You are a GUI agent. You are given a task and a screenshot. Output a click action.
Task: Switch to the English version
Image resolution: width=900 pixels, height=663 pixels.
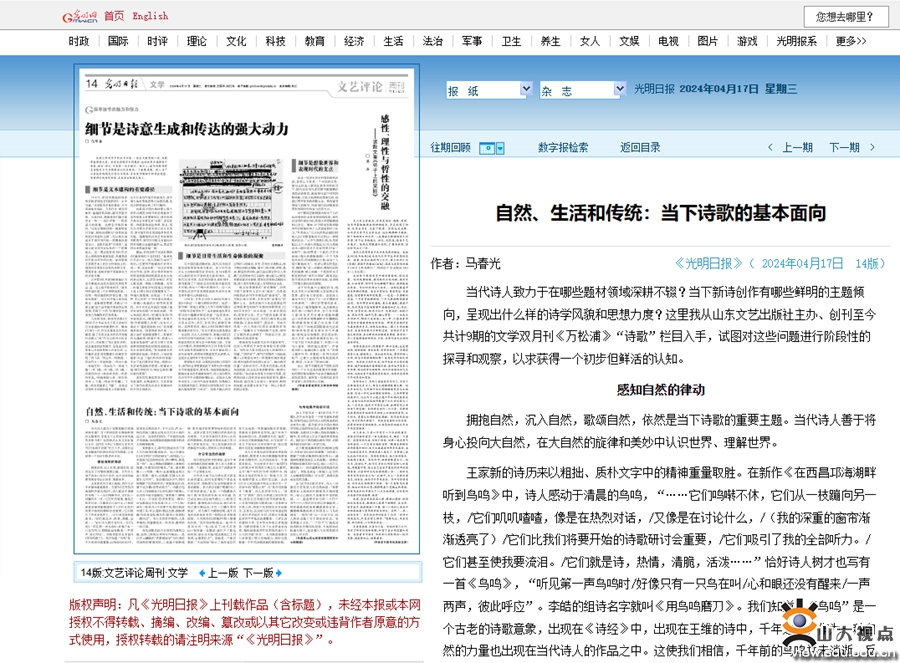(x=150, y=16)
